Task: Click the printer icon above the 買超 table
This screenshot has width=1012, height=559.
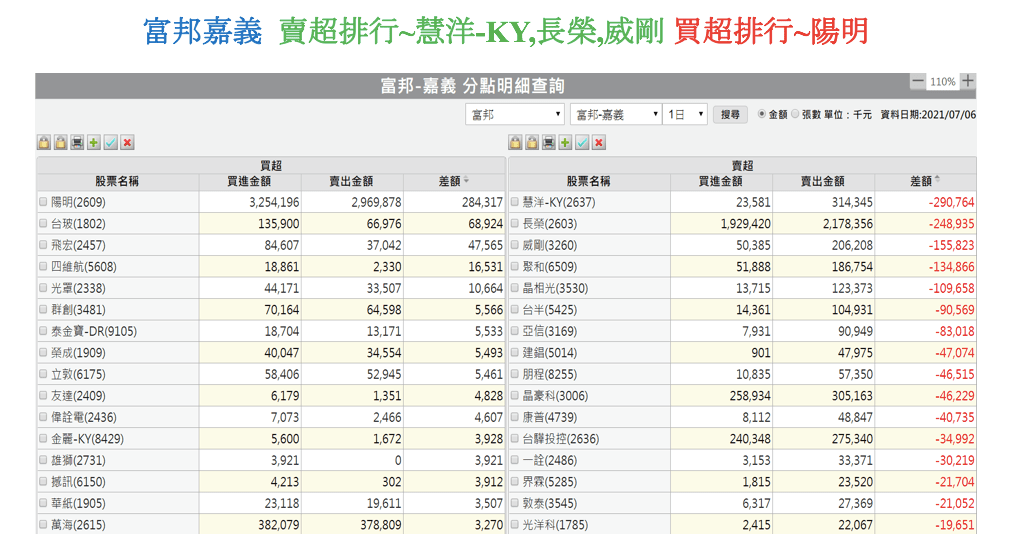Action: pos(77,143)
